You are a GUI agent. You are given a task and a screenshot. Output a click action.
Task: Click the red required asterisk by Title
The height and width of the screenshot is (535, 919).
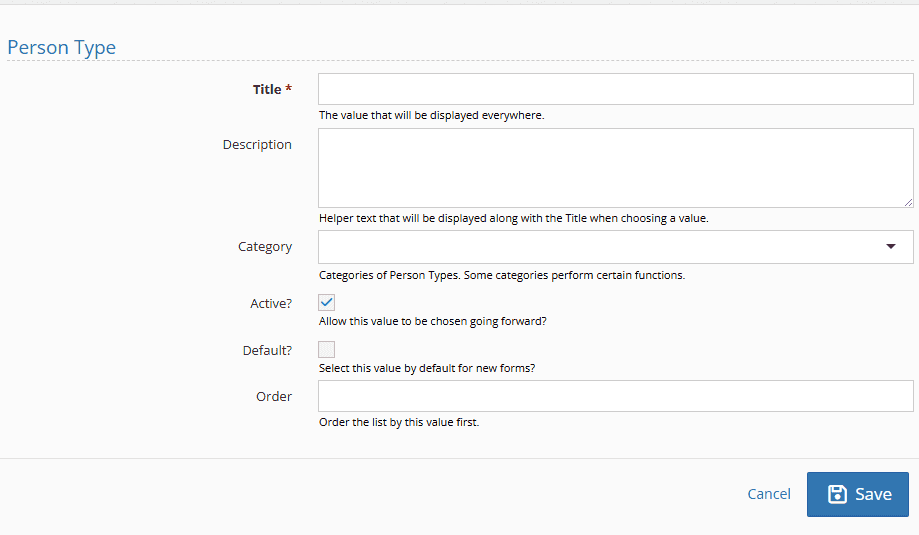289,89
